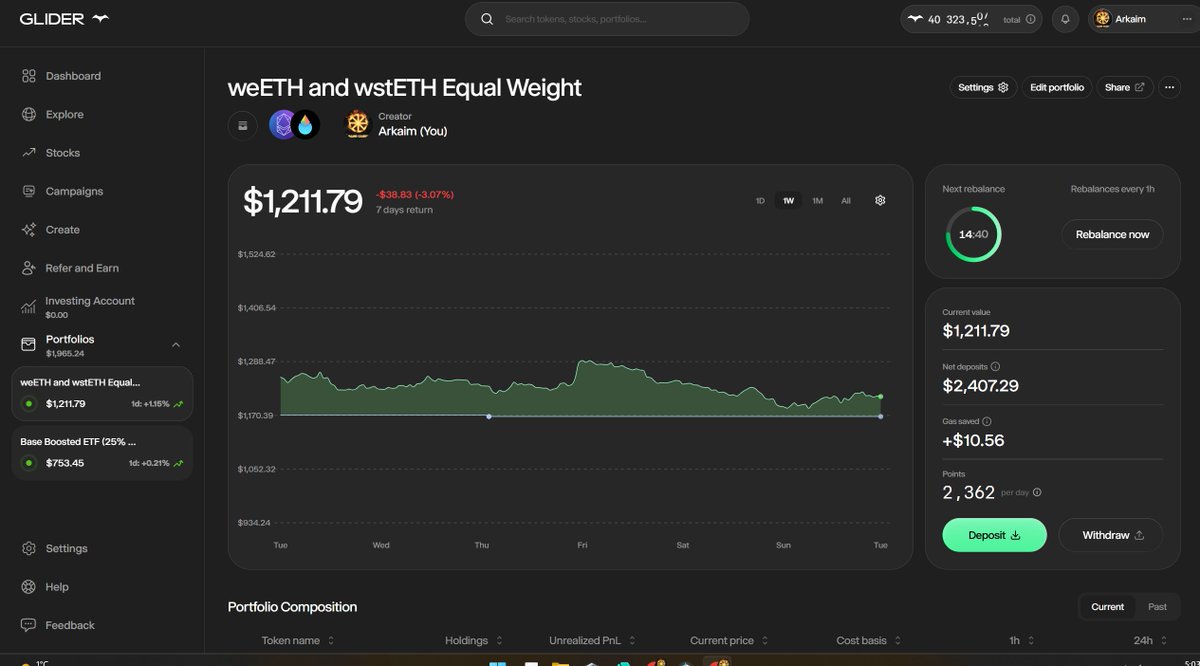This screenshot has width=1200, height=666.
Task: Switch chart range to 1D
Action: [760, 201]
